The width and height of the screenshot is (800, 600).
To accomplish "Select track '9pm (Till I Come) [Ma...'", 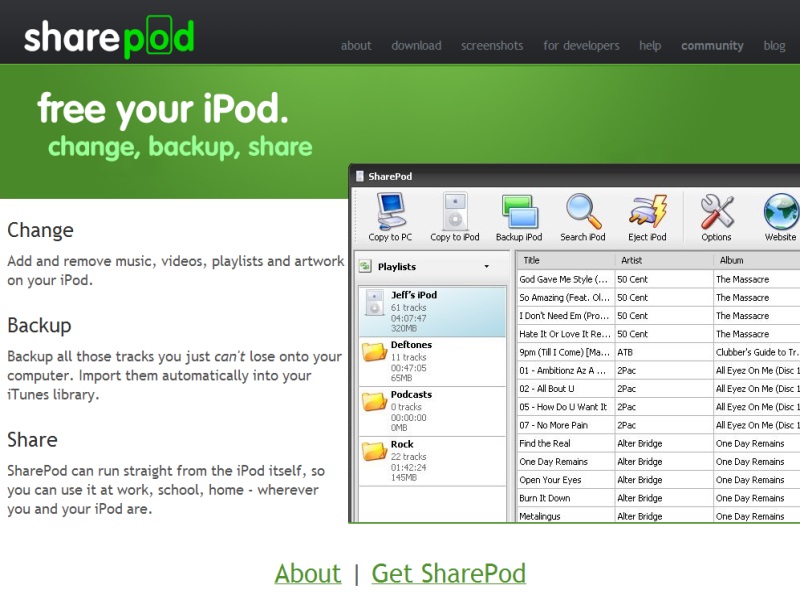I will point(564,352).
